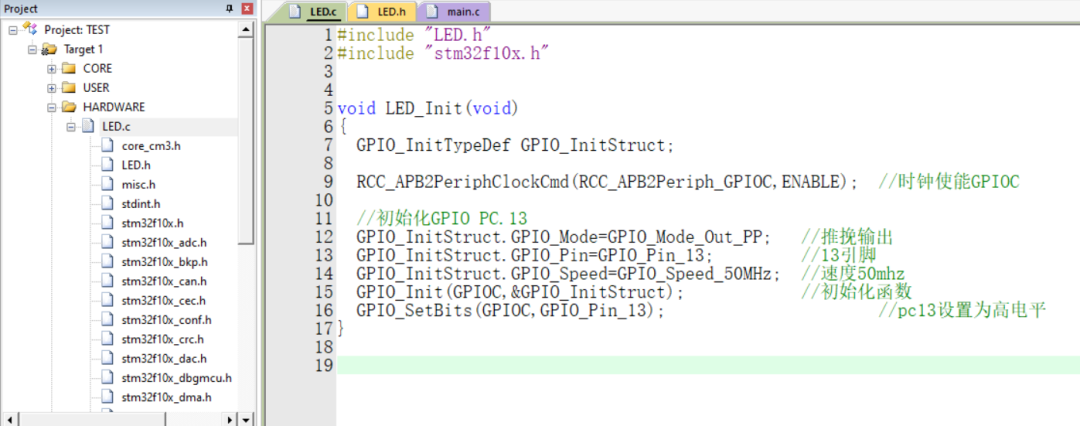Collapse the HARDWARE folder
This screenshot has height=426, width=1080.
[x=52, y=108]
